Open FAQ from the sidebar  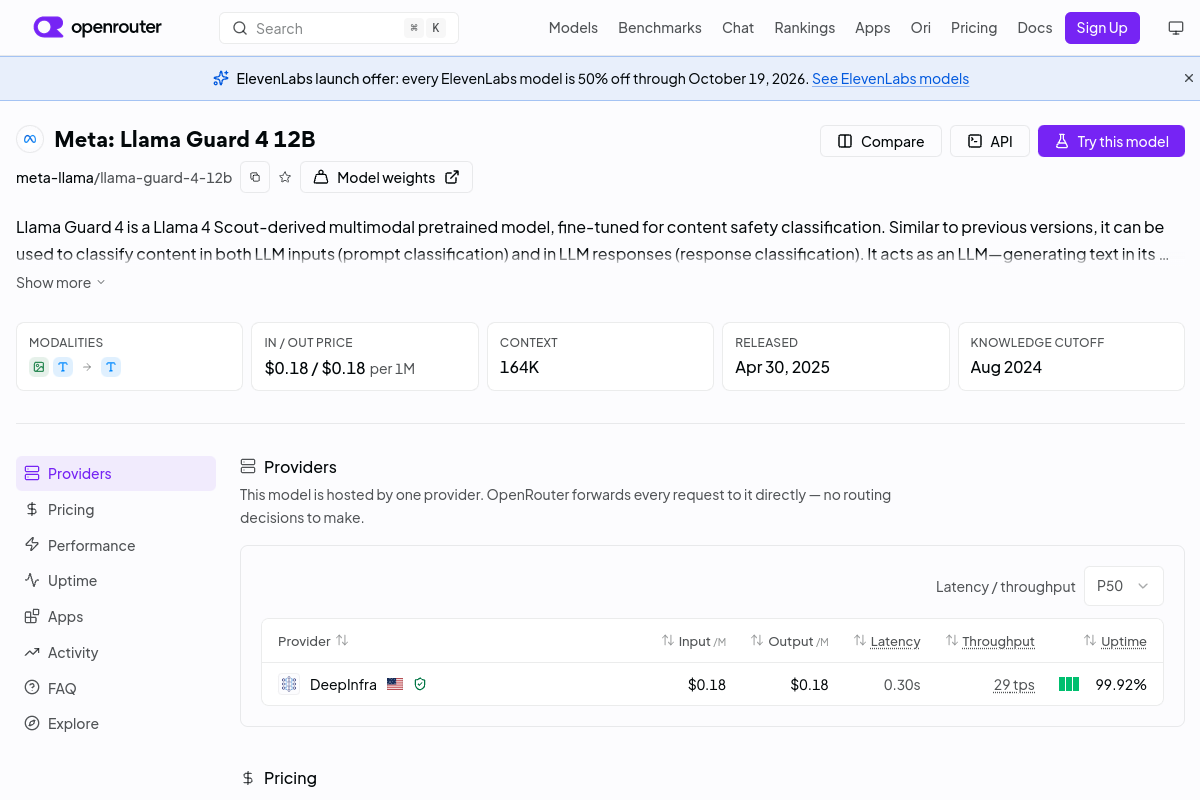tap(116, 688)
